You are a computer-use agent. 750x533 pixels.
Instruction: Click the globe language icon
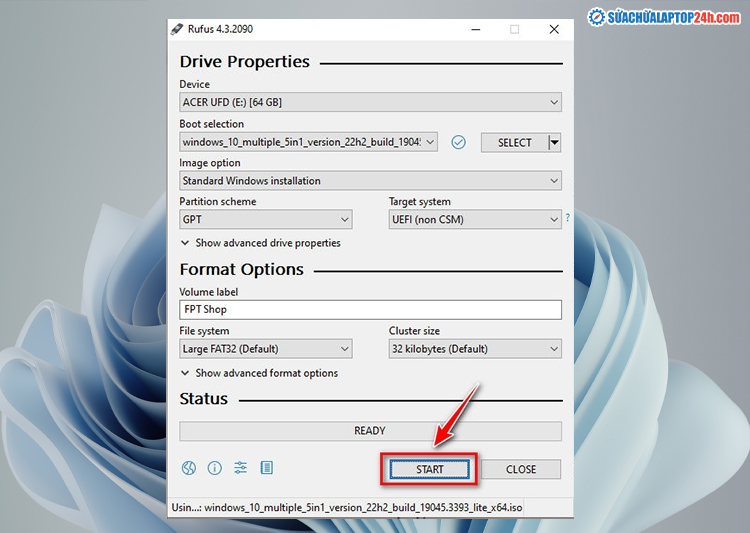[x=188, y=468]
